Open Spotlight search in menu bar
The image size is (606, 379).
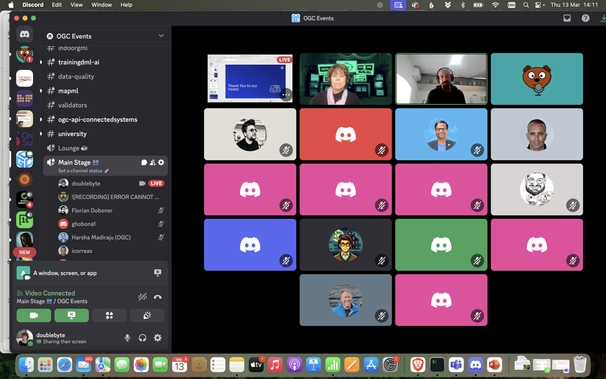point(526,5)
